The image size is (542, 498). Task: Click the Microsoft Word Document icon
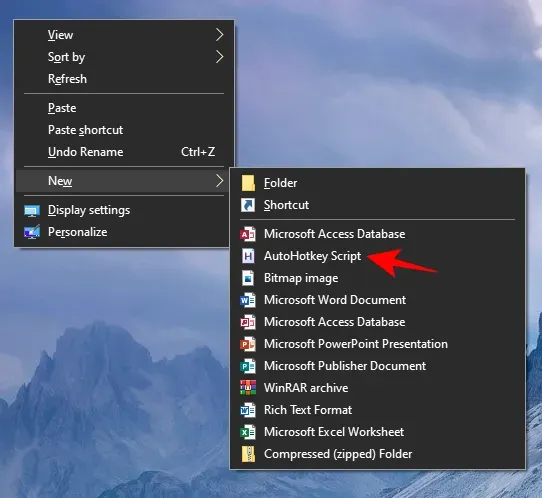coord(248,300)
